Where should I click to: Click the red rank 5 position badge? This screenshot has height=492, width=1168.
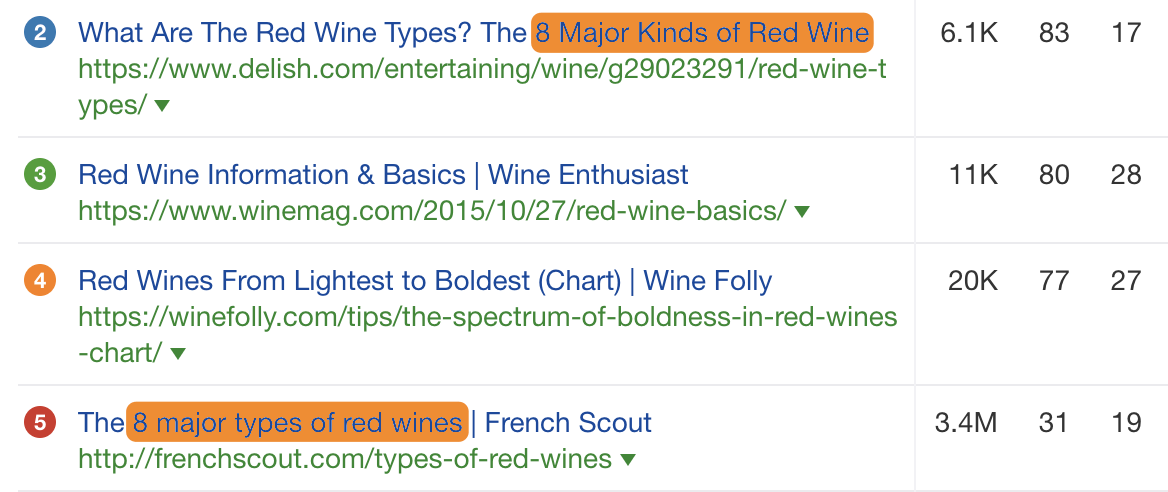pyautogui.click(x=40, y=423)
